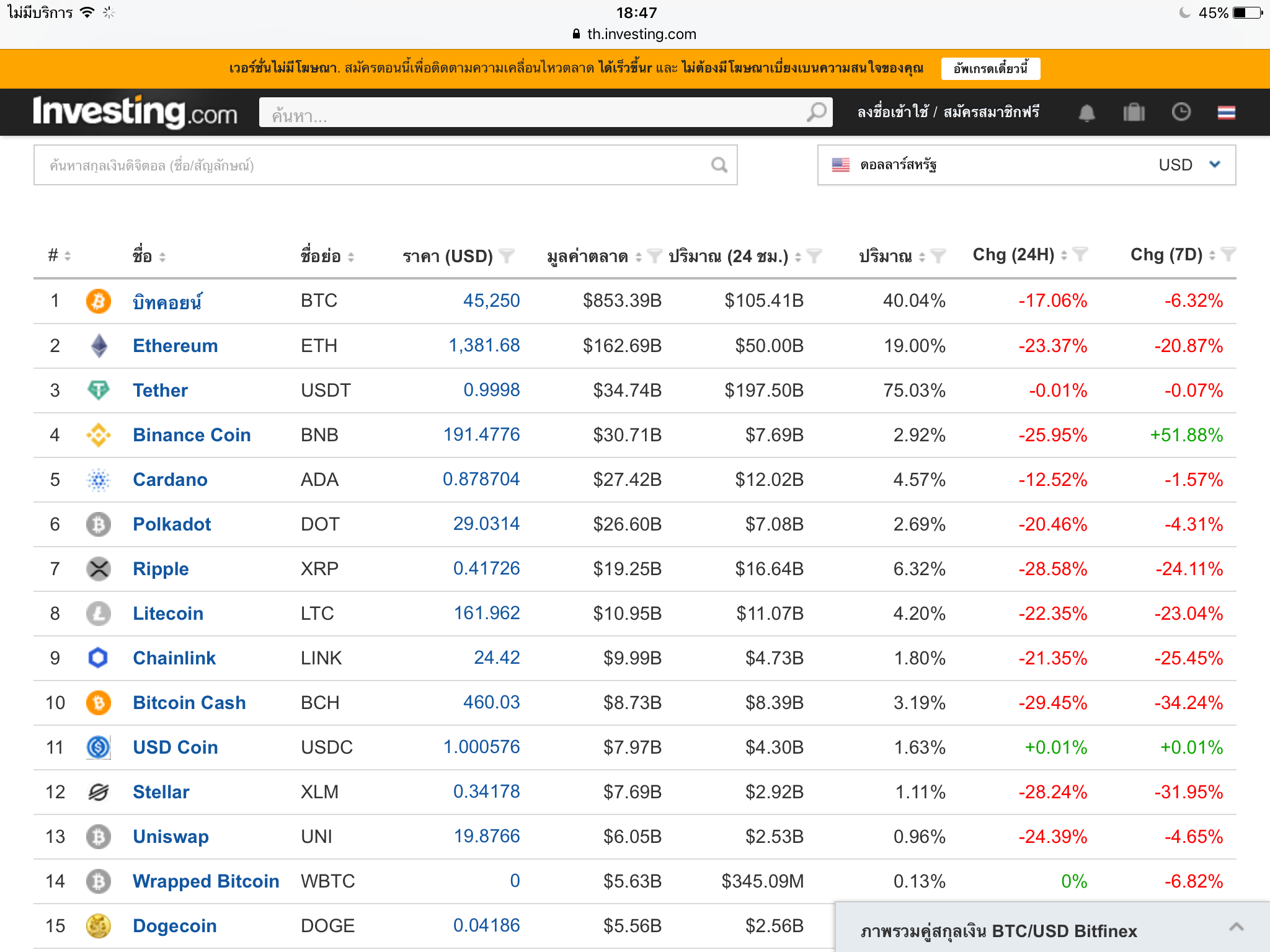Image resolution: width=1270 pixels, height=952 pixels.
Task: Click the Stellar icon
Action: pos(98,792)
